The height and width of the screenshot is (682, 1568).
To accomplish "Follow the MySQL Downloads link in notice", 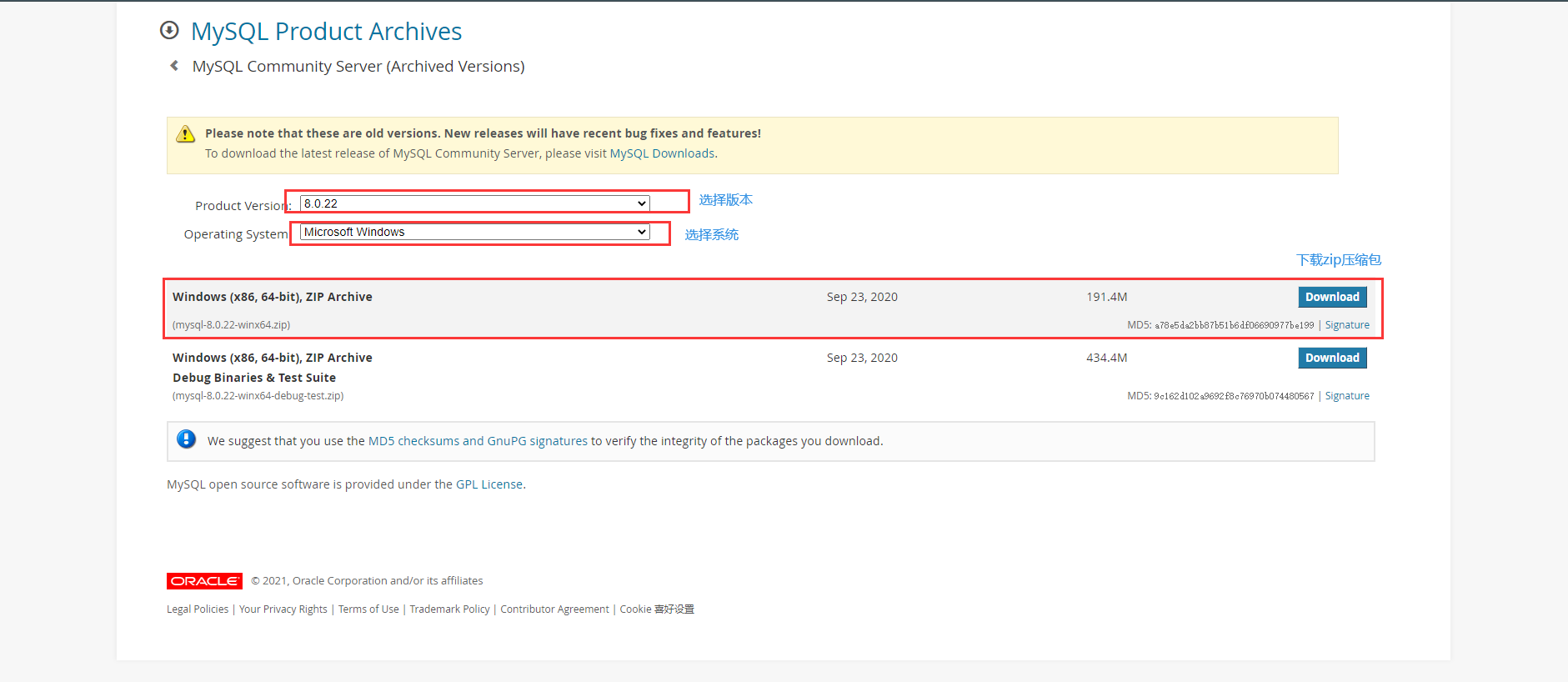I will (662, 153).
